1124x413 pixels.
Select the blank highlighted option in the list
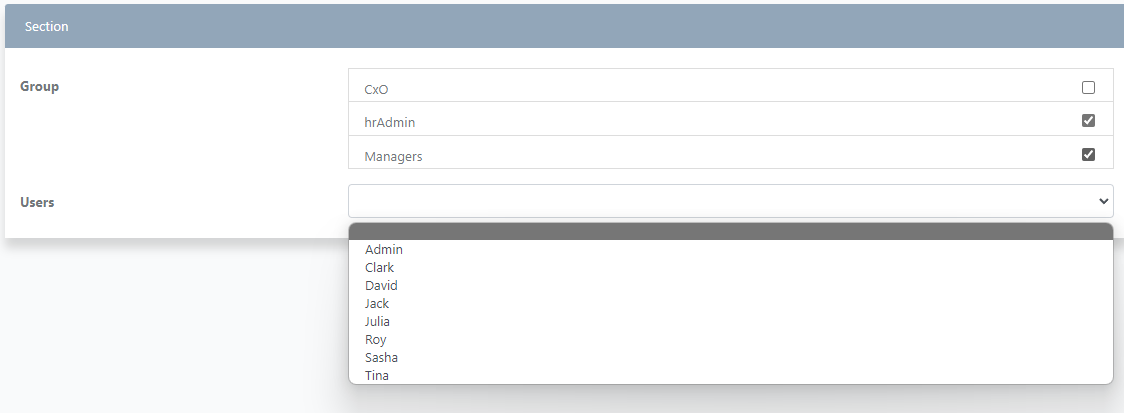pyautogui.click(x=730, y=232)
